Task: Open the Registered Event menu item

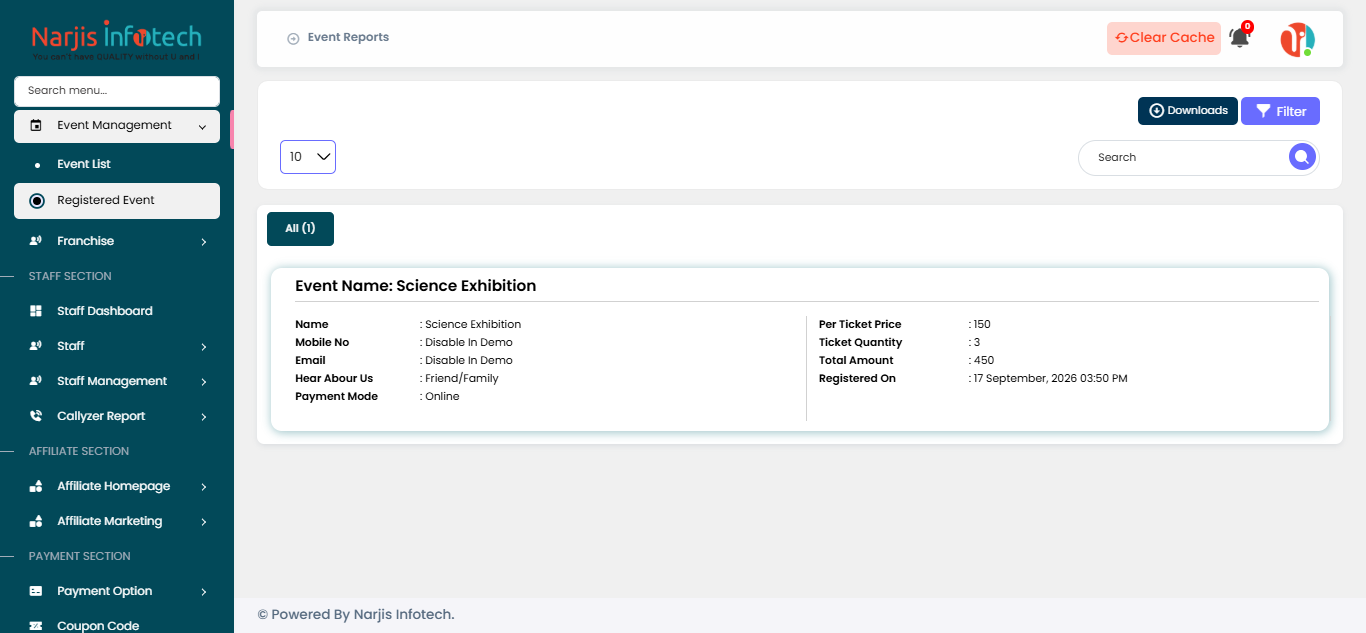Action: [x=117, y=201]
